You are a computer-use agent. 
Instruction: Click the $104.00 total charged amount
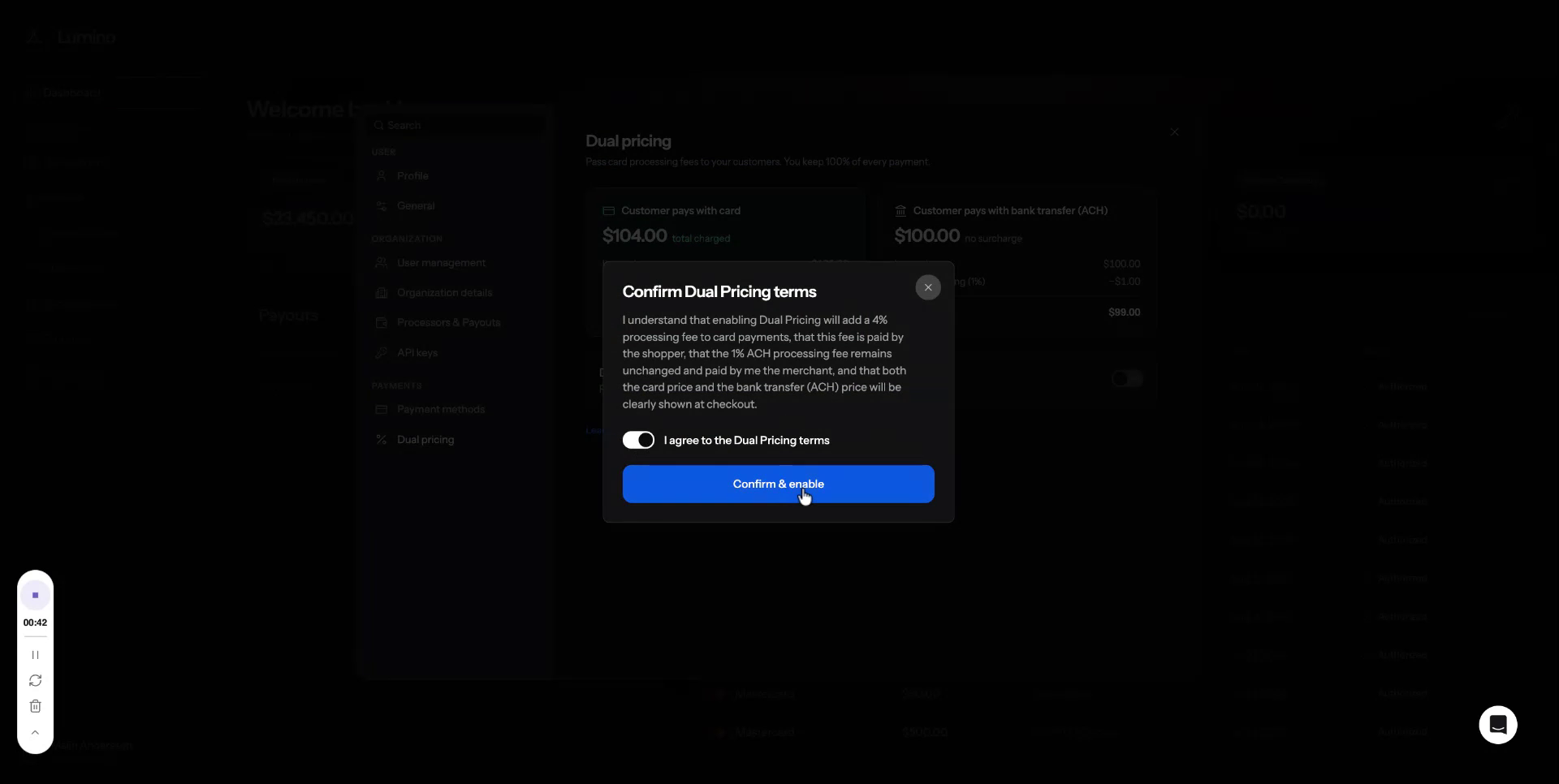coord(634,236)
